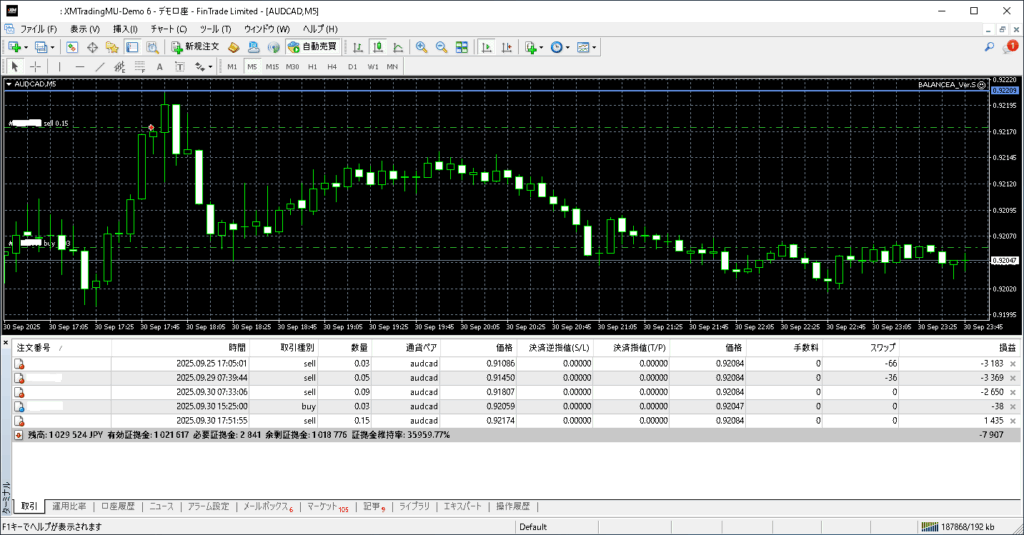
Task: Toggle the 自動売買 (AutoTrading) button
Action: click(x=311, y=47)
